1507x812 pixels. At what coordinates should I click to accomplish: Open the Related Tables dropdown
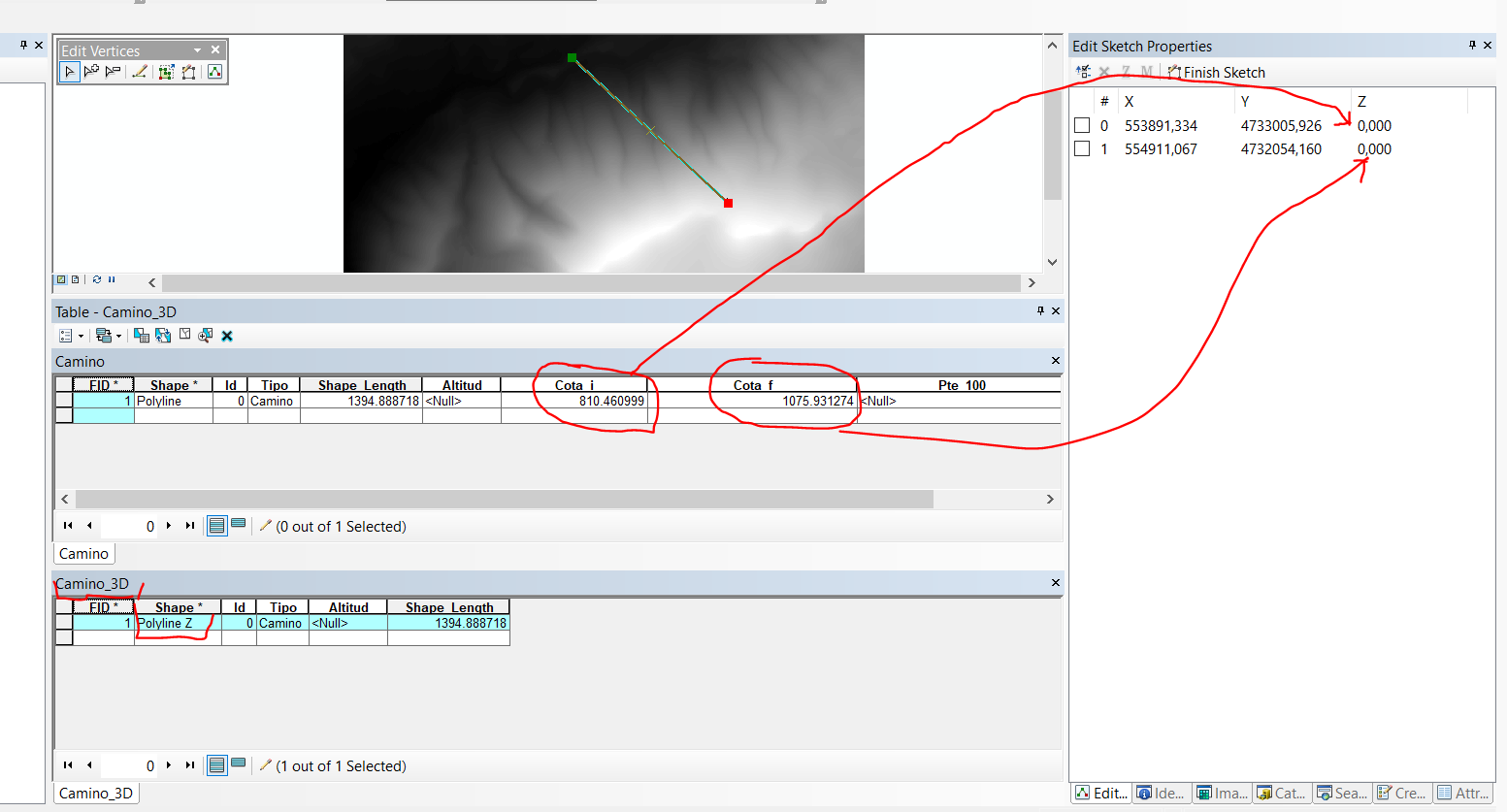coord(109,336)
